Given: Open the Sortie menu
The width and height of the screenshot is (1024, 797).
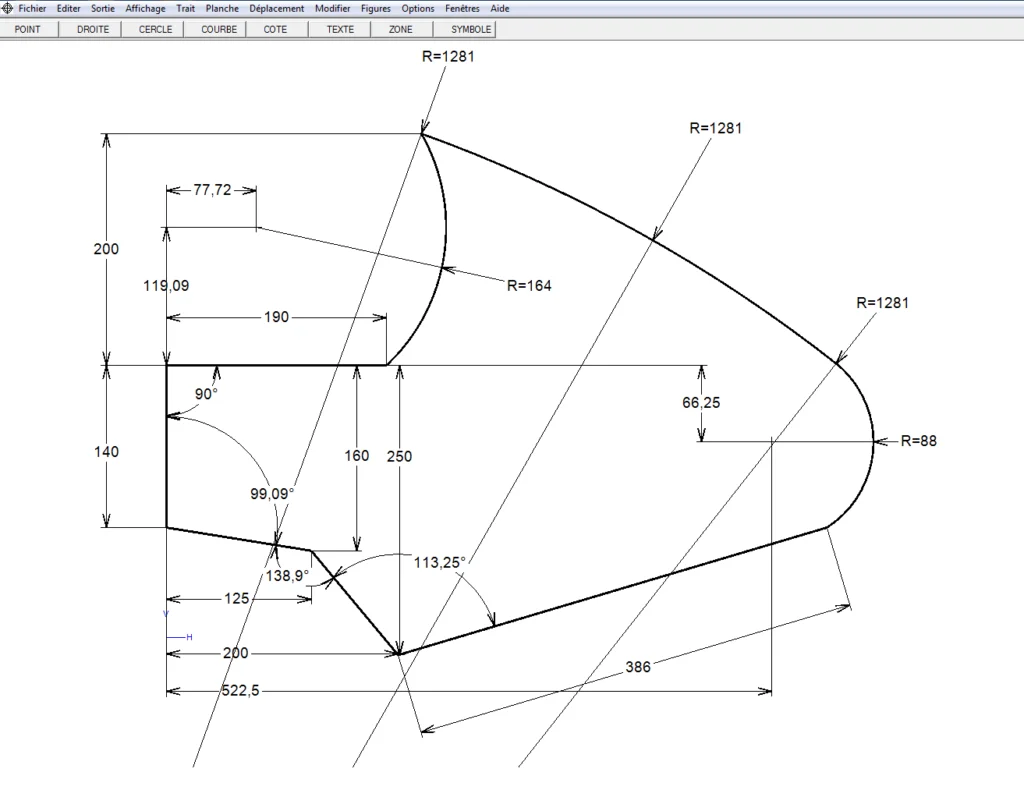Looking at the screenshot, I should pos(103,8).
